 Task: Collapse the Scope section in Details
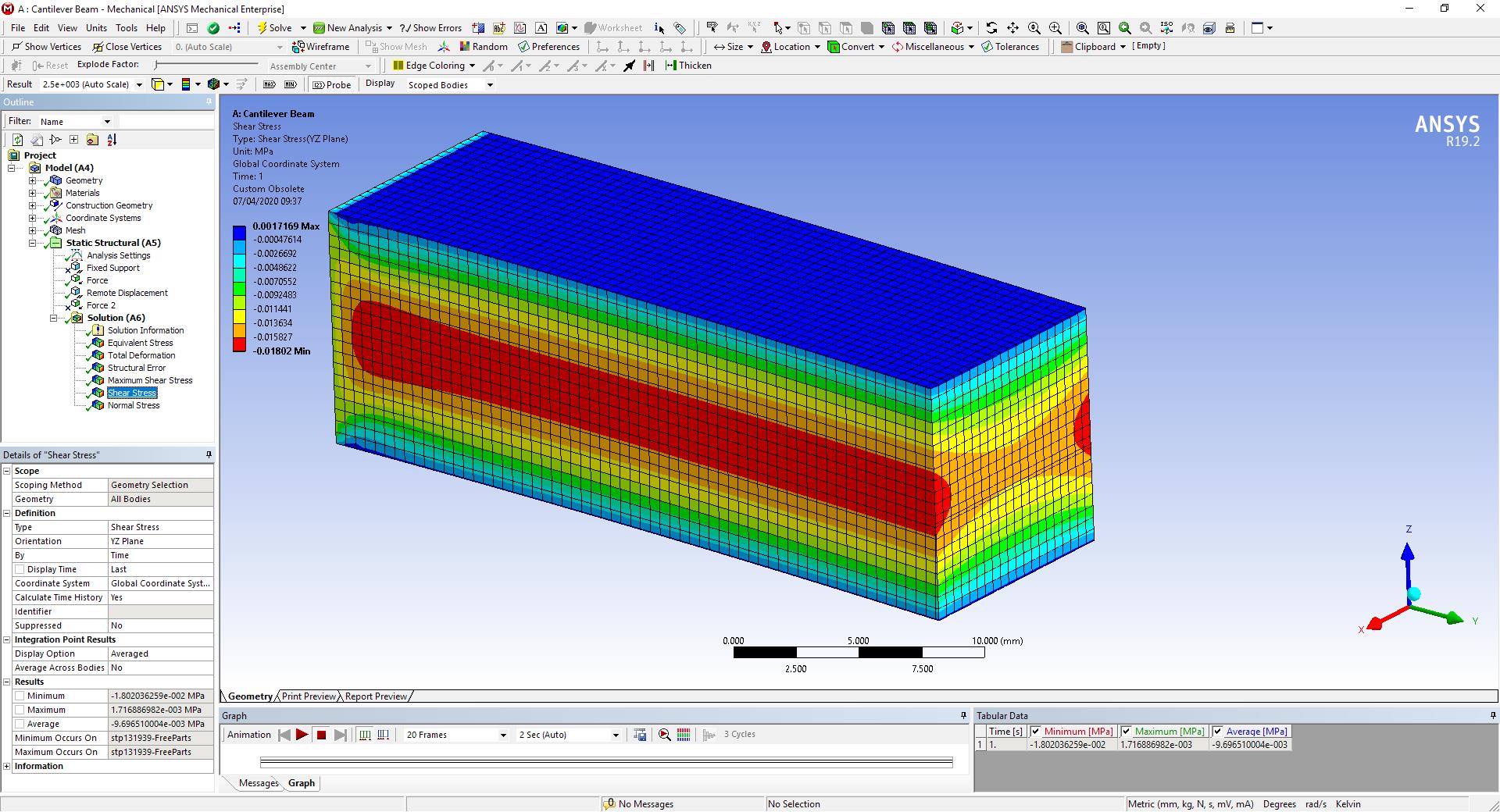[x=7, y=472]
